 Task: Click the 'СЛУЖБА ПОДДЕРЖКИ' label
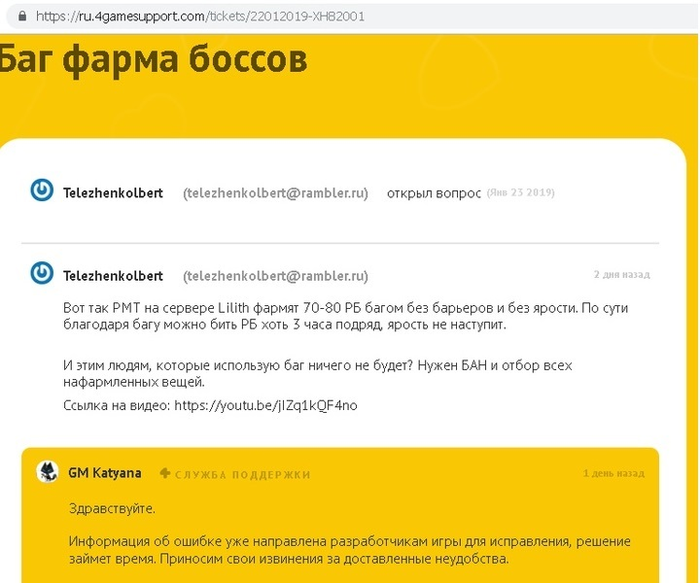(242, 474)
